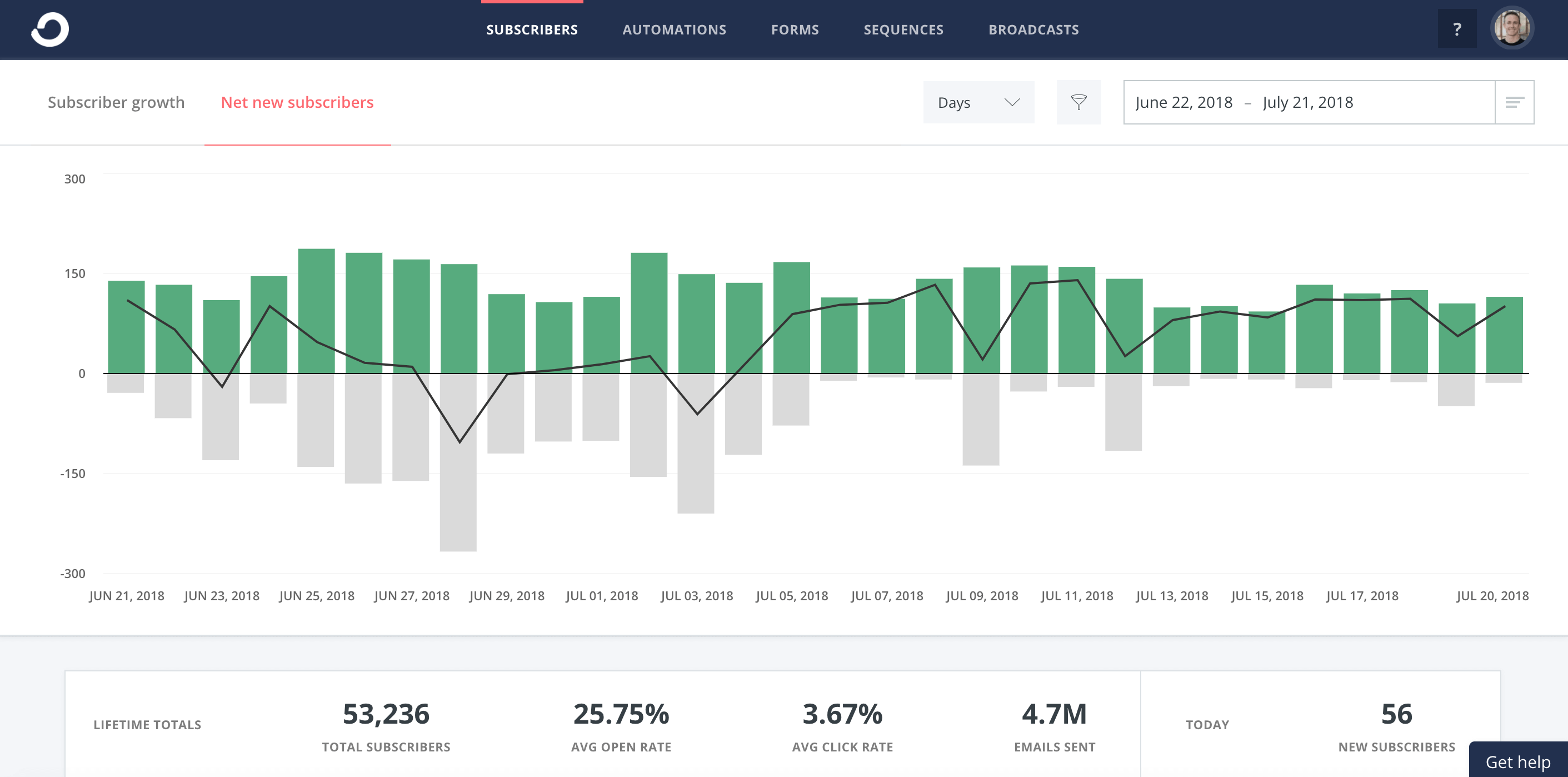
Task: Expand the time granularity selector
Action: [978, 102]
